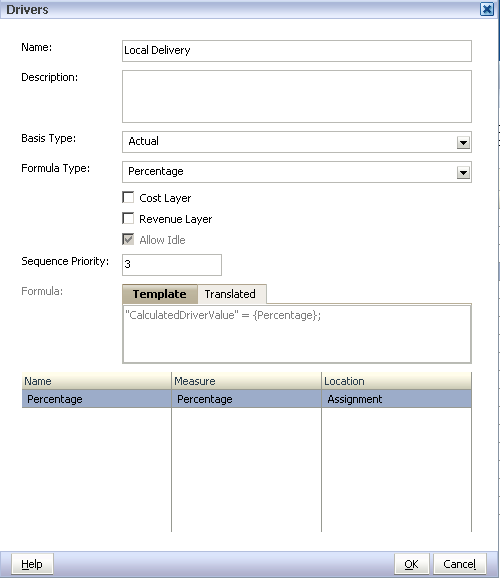The image size is (500, 578).
Task: Click the Measure column header
Action: (x=246, y=381)
